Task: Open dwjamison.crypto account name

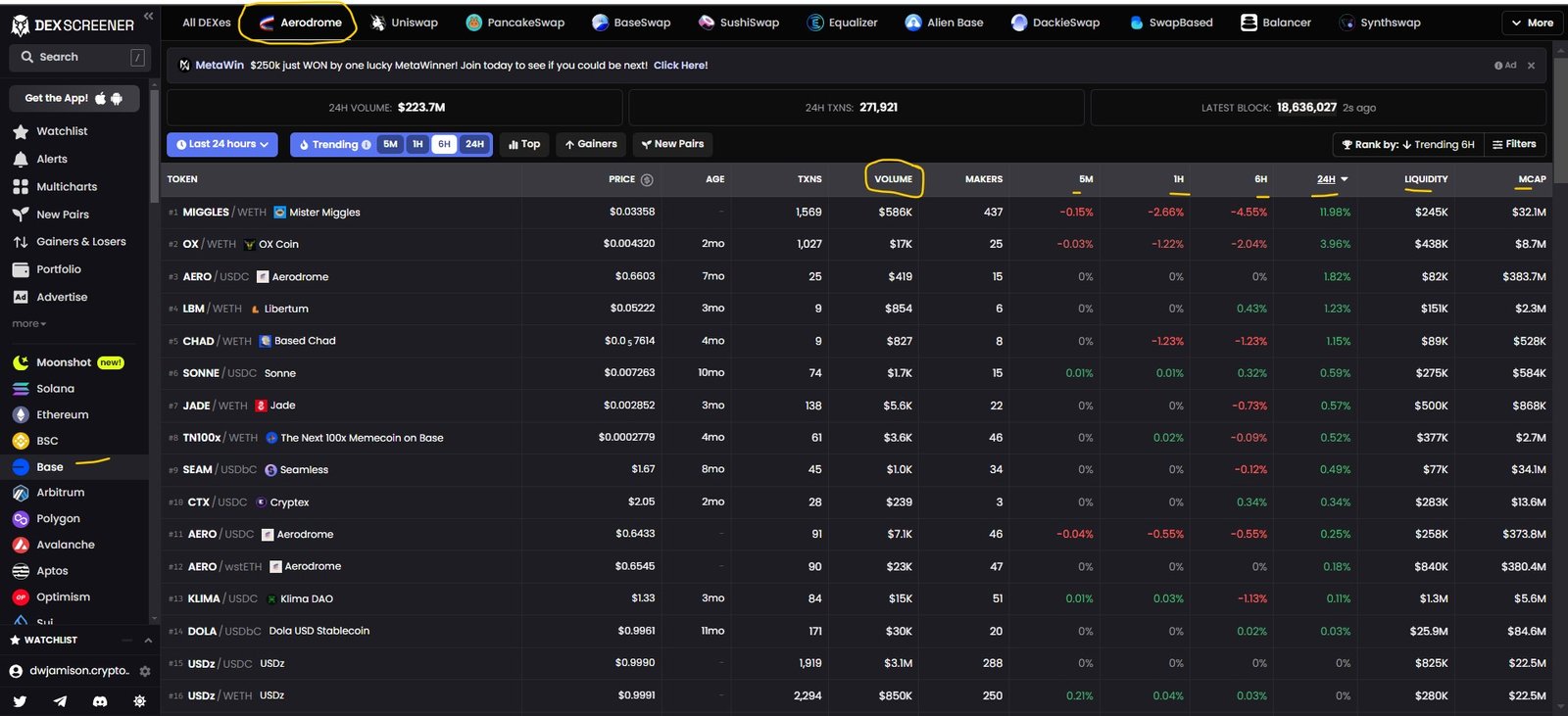Action: [79, 671]
